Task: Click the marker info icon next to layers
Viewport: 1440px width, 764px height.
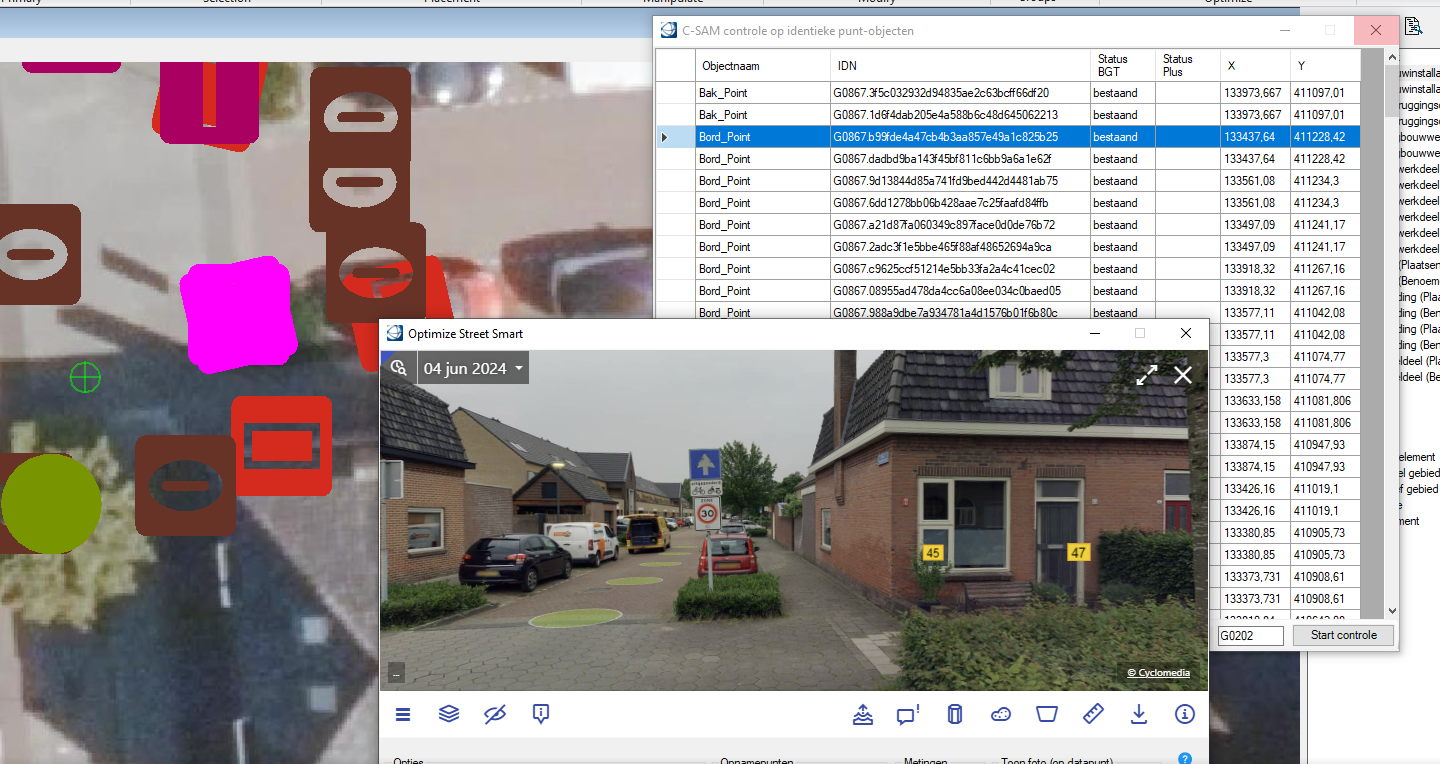Action: coord(541,714)
